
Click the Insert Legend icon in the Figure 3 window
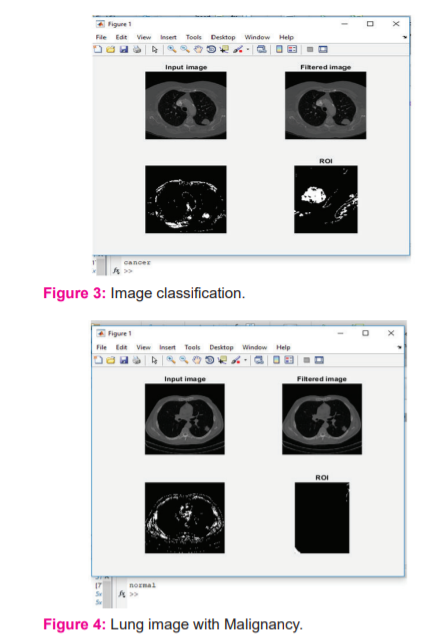(x=292, y=50)
